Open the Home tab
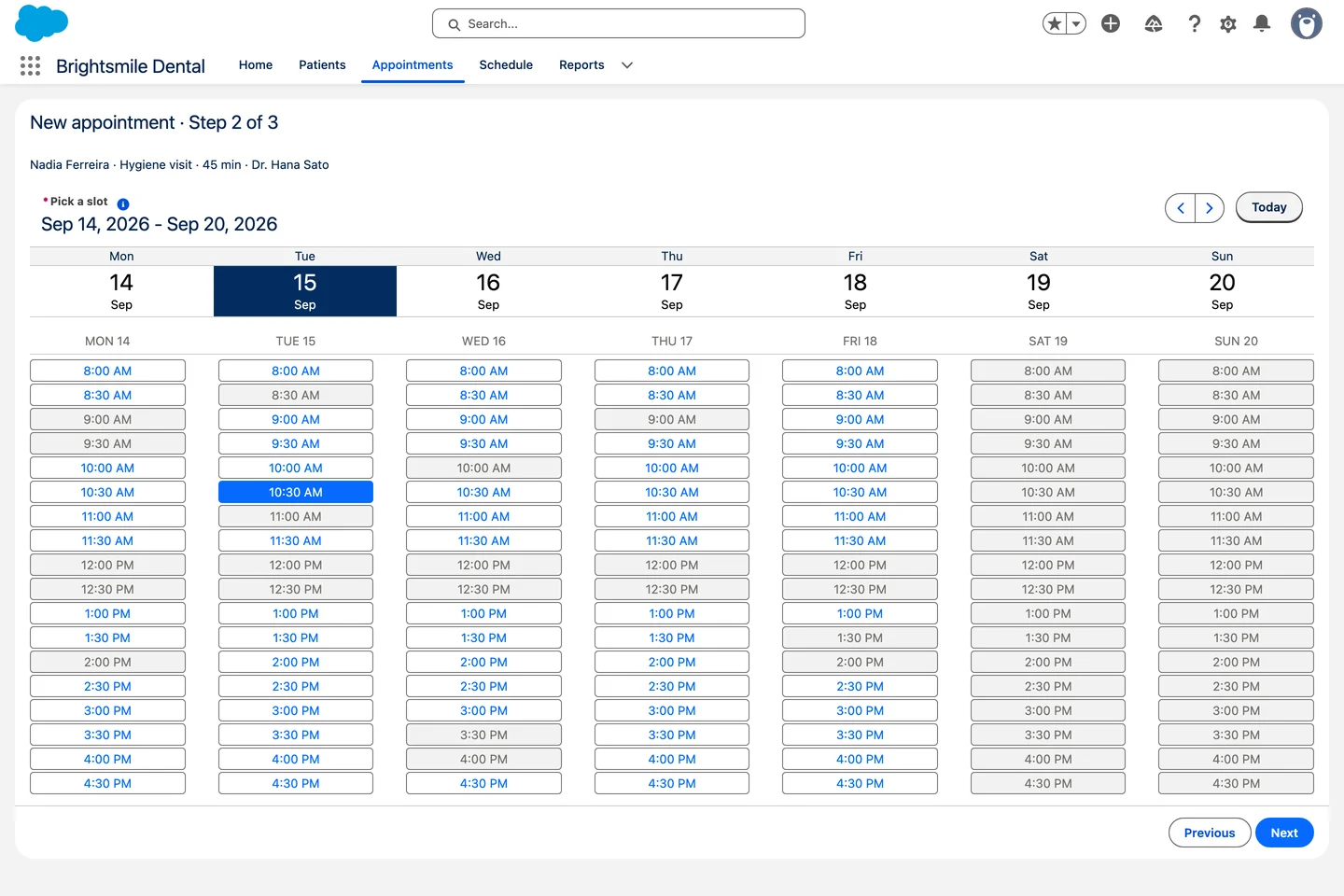The width and height of the screenshot is (1344, 896). tap(256, 65)
